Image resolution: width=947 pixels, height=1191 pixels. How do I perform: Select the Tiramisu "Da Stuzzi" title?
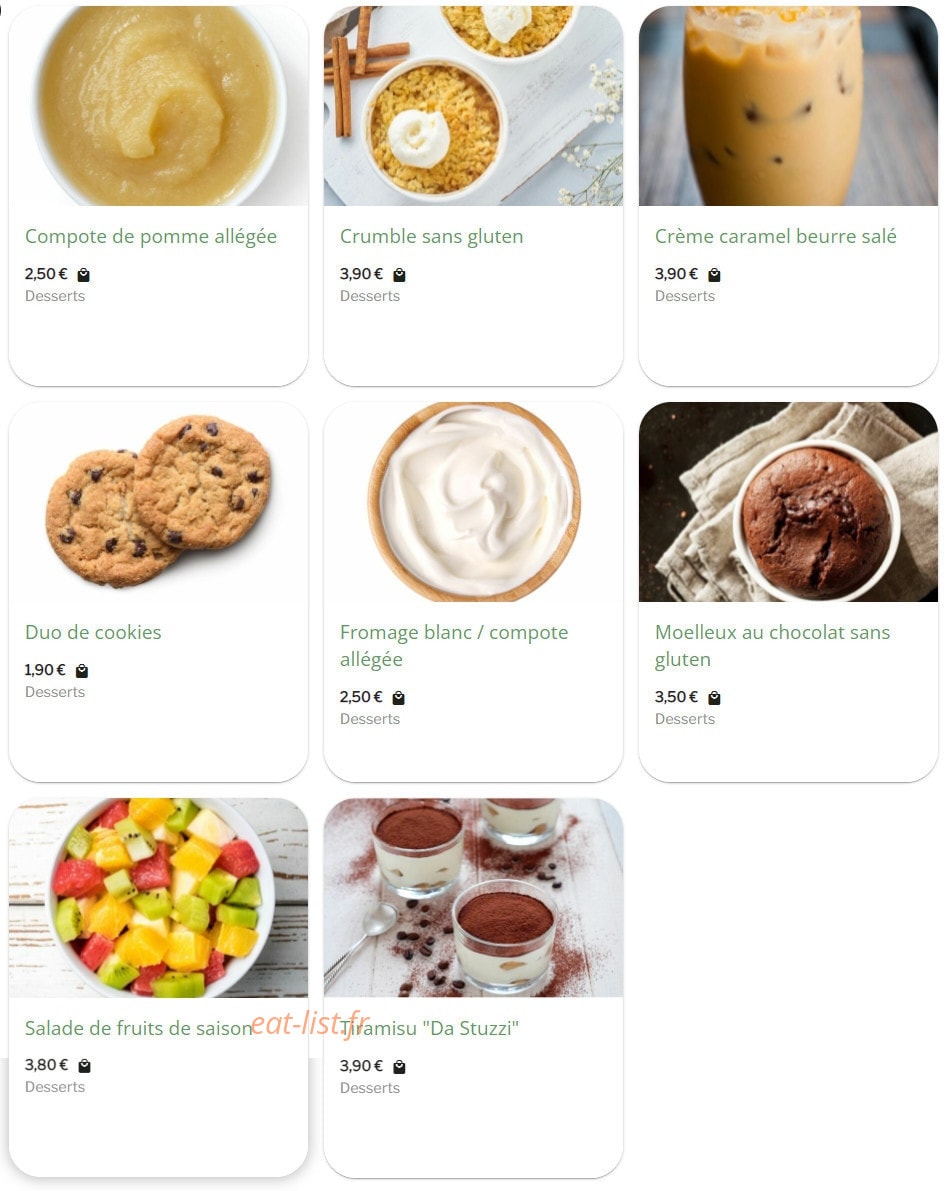429,1028
